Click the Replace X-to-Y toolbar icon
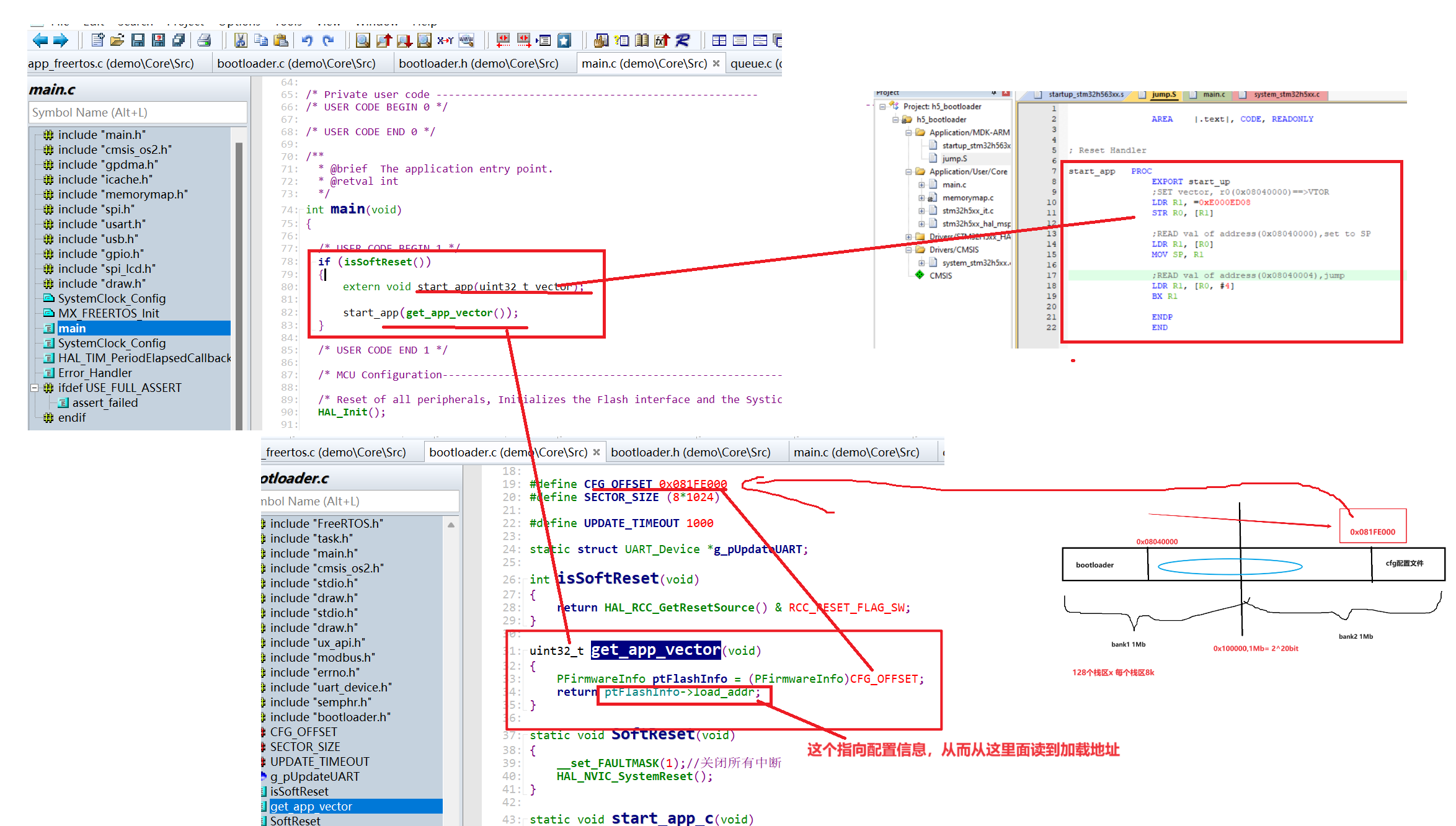Image resolution: width=1456 pixels, height=826 pixels. (445, 41)
